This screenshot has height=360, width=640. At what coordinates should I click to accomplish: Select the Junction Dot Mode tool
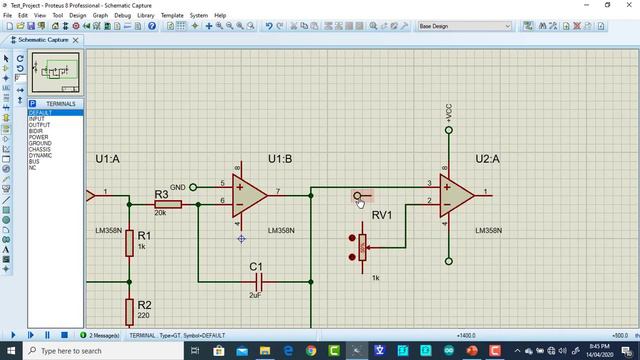[6, 78]
